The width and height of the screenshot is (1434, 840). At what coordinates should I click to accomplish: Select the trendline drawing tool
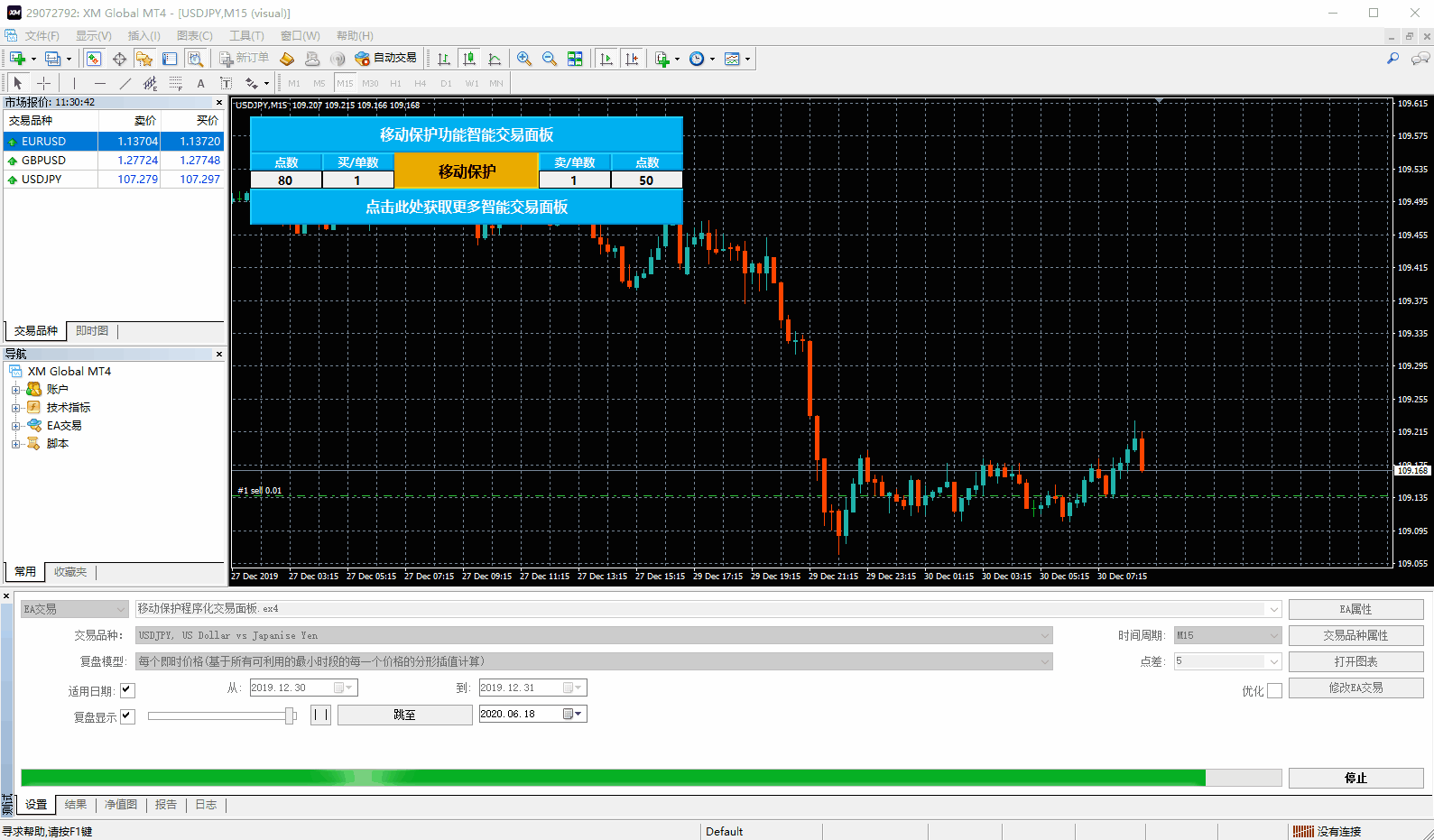(x=125, y=83)
